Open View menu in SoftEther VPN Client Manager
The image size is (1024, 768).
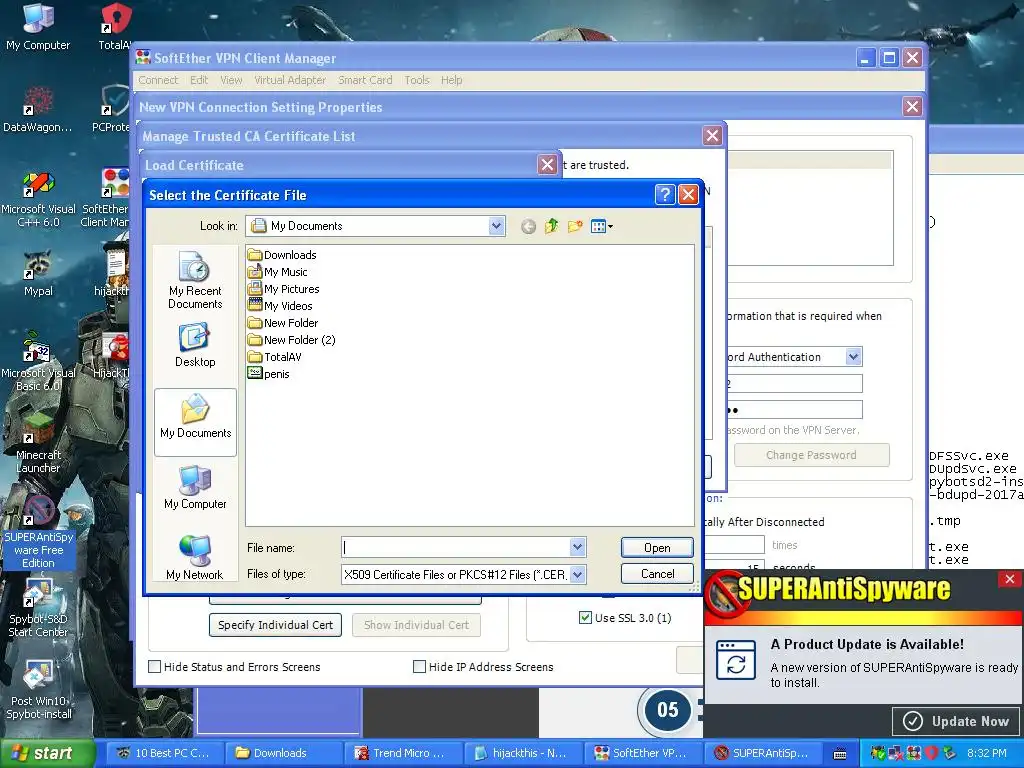[x=231, y=80]
